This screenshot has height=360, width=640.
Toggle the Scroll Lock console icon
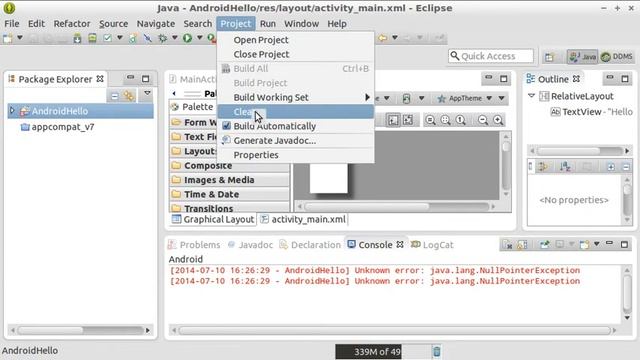coord(522,244)
